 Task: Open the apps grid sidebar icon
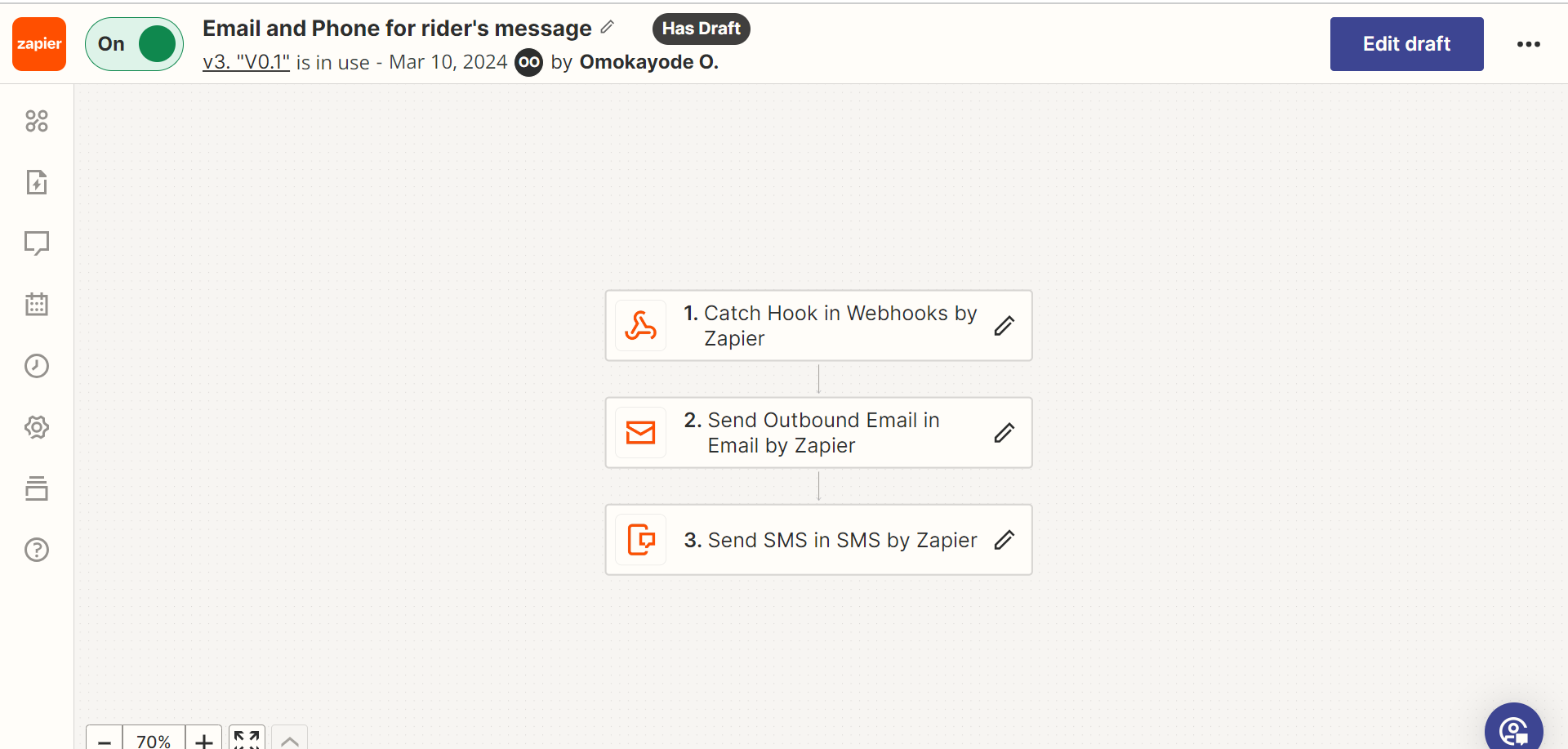[37, 121]
